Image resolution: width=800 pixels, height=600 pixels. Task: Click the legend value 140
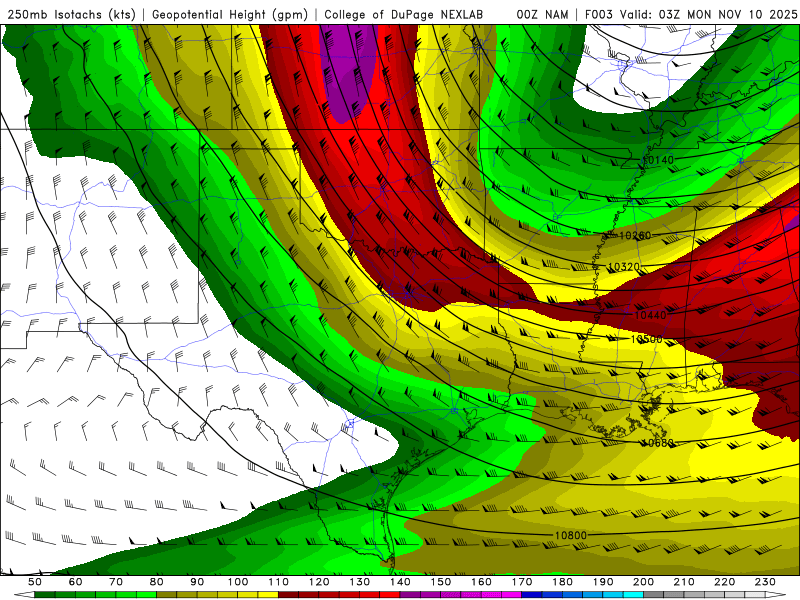click(x=400, y=582)
